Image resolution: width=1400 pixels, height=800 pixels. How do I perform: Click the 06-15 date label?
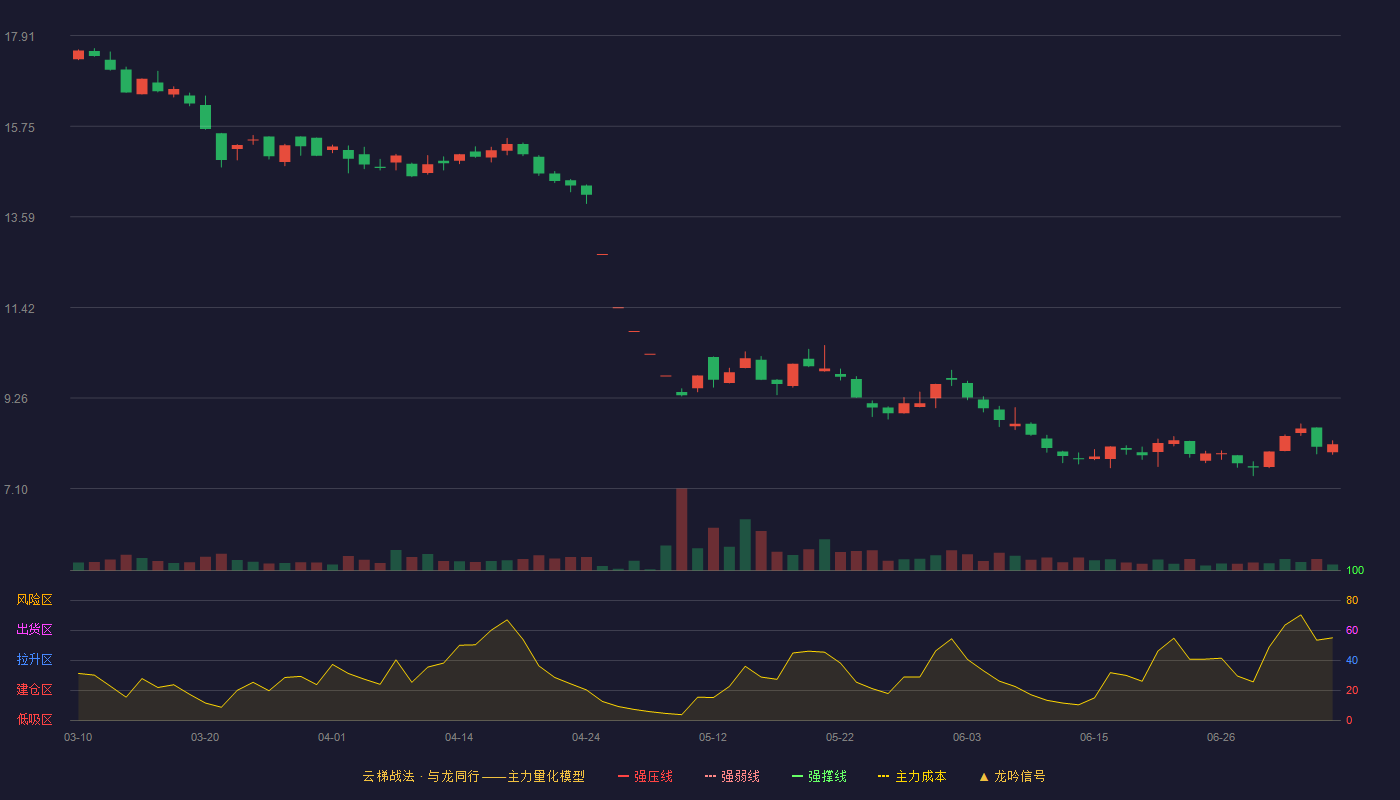click(1094, 737)
